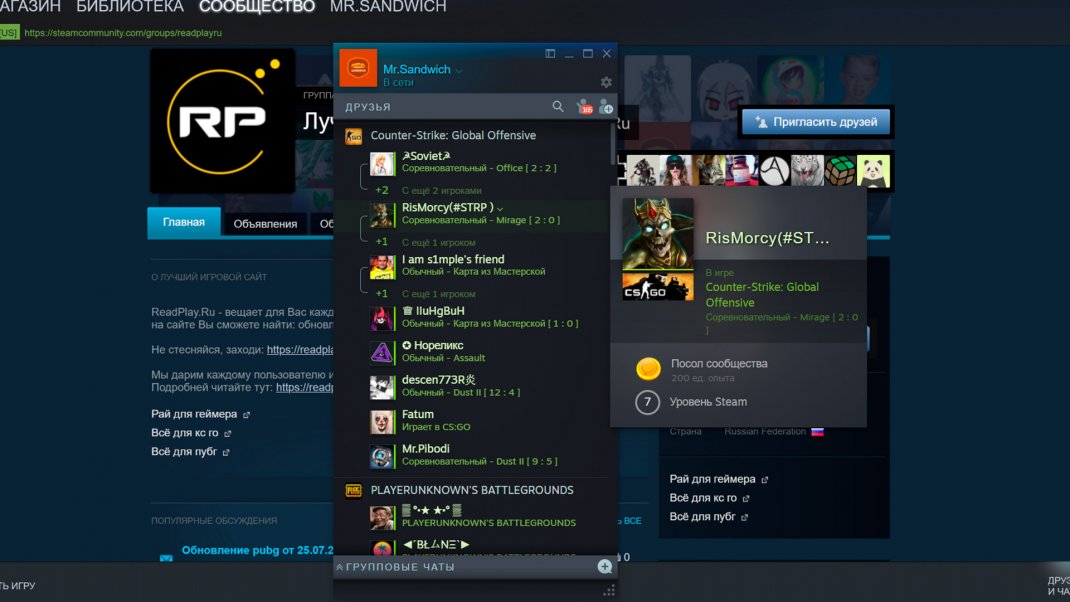This screenshot has height=602, width=1070.
Task: Click Посол сообщества badge coin
Action: [x=648, y=369]
